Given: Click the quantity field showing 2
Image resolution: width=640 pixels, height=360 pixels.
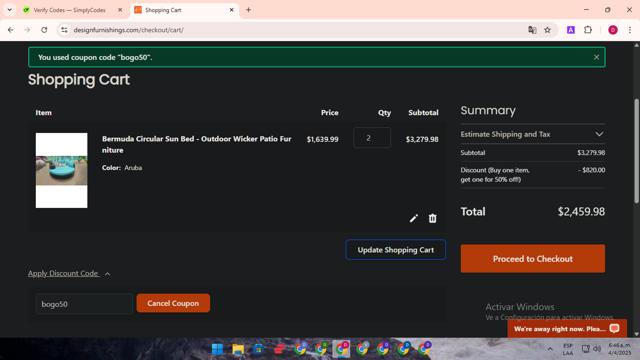Looking at the screenshot, I should coord(372,138).
